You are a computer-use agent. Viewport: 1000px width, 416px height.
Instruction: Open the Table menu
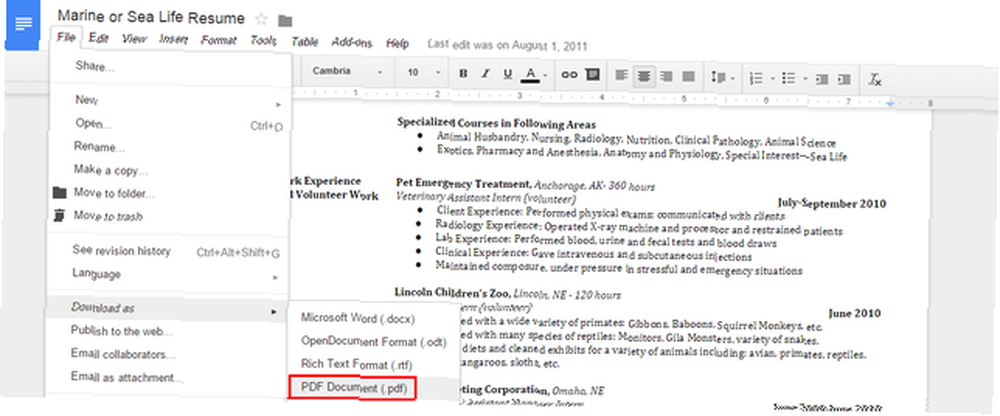coord(305,41)
